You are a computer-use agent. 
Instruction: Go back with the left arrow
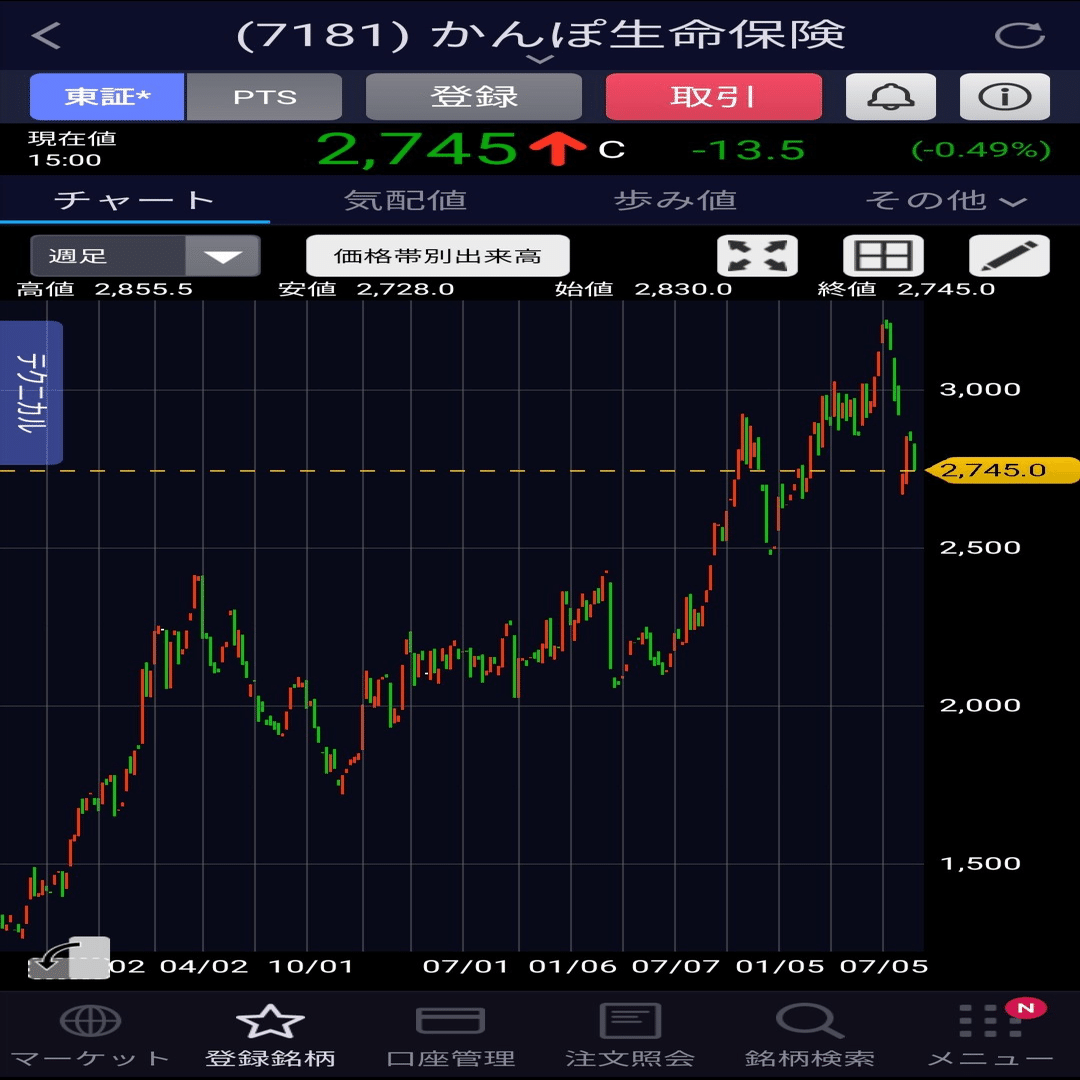tap(46, 35)
